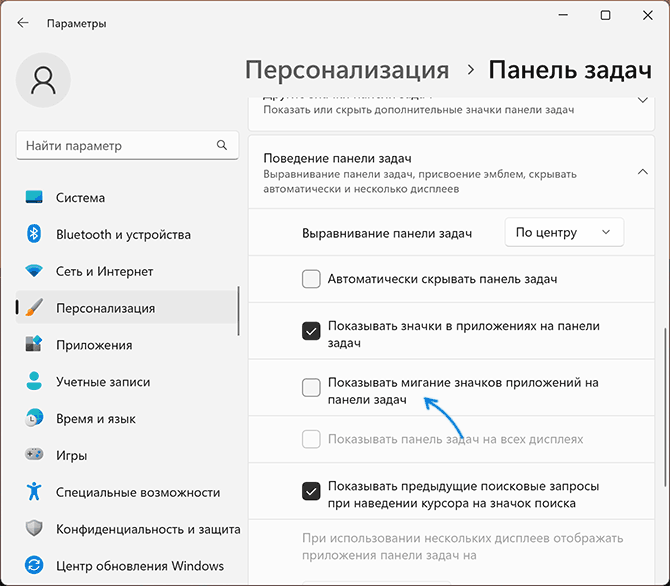Open Система settings category

click(127, 197)
